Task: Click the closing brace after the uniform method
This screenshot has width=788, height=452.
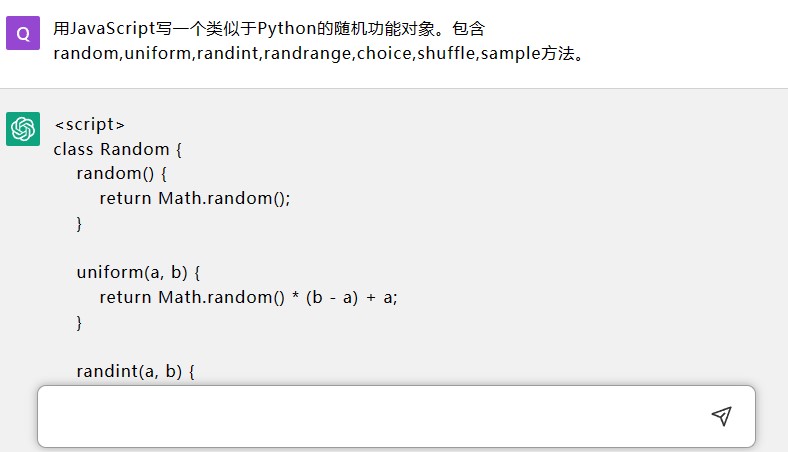Action: (79, 322)
